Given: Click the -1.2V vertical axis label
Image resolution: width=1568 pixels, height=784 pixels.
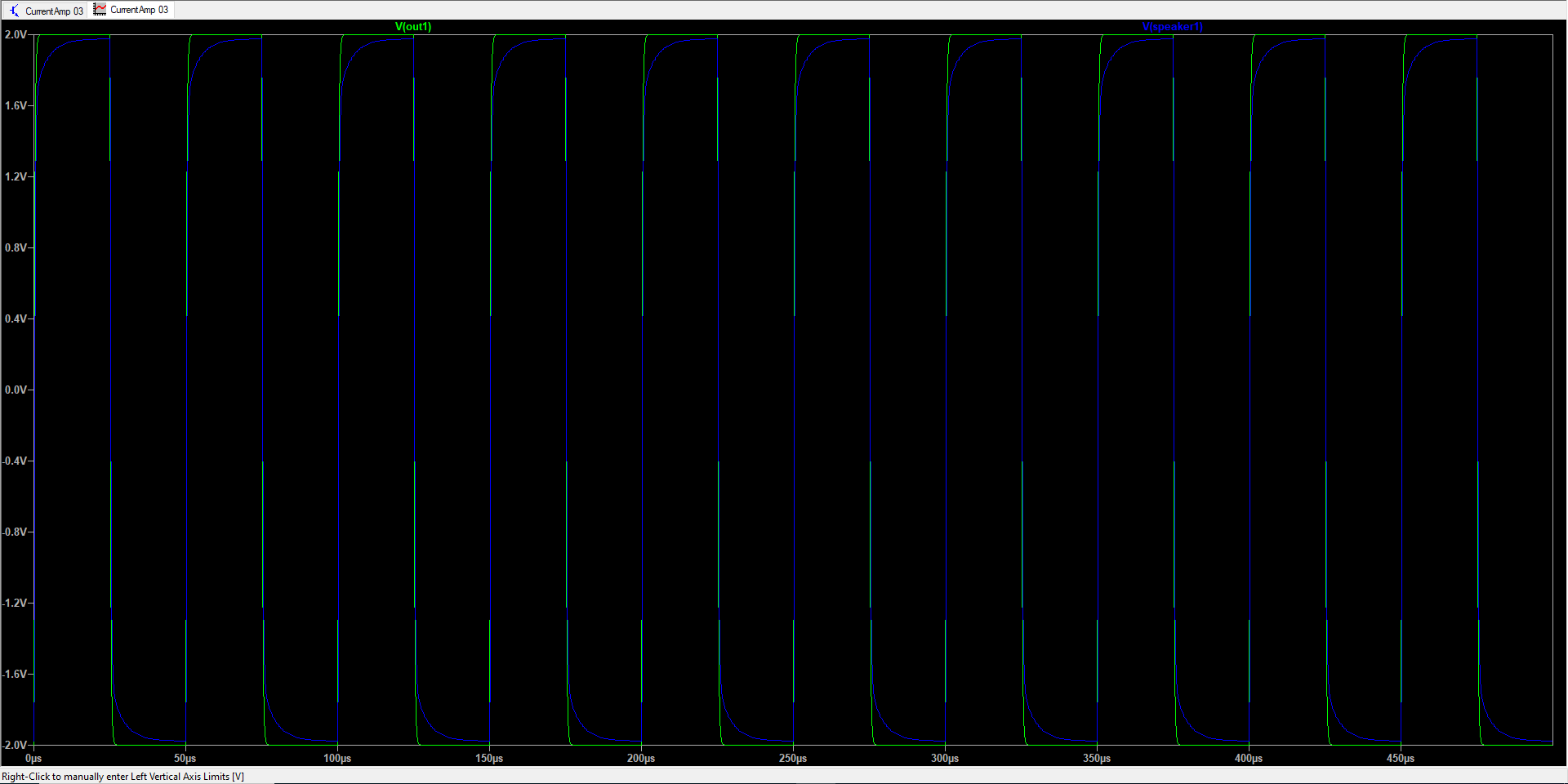Looking at the screenshot, I should point(14,604).
